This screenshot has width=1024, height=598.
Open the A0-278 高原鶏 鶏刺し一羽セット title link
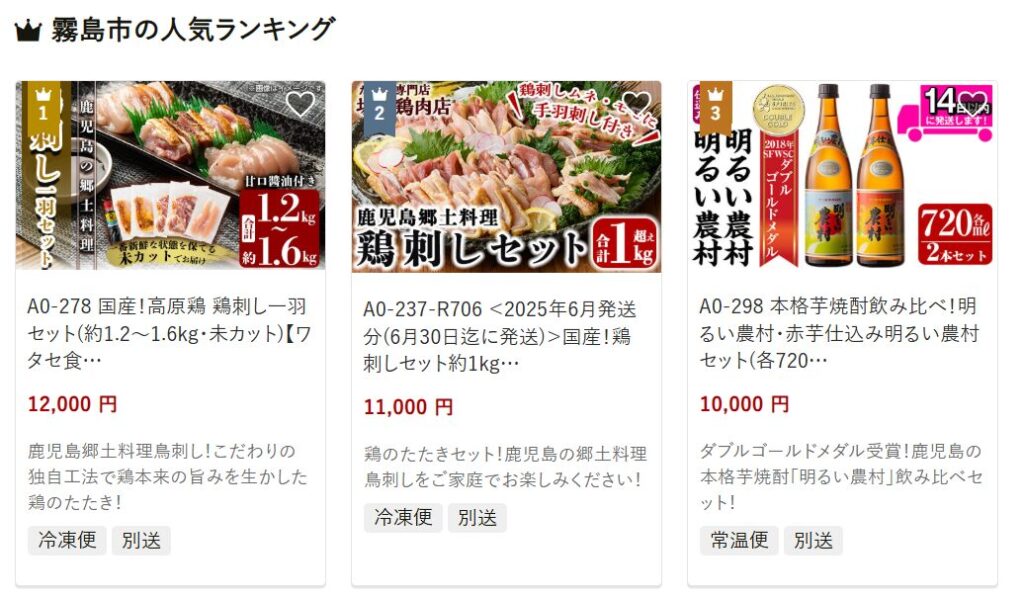(169, 333)
